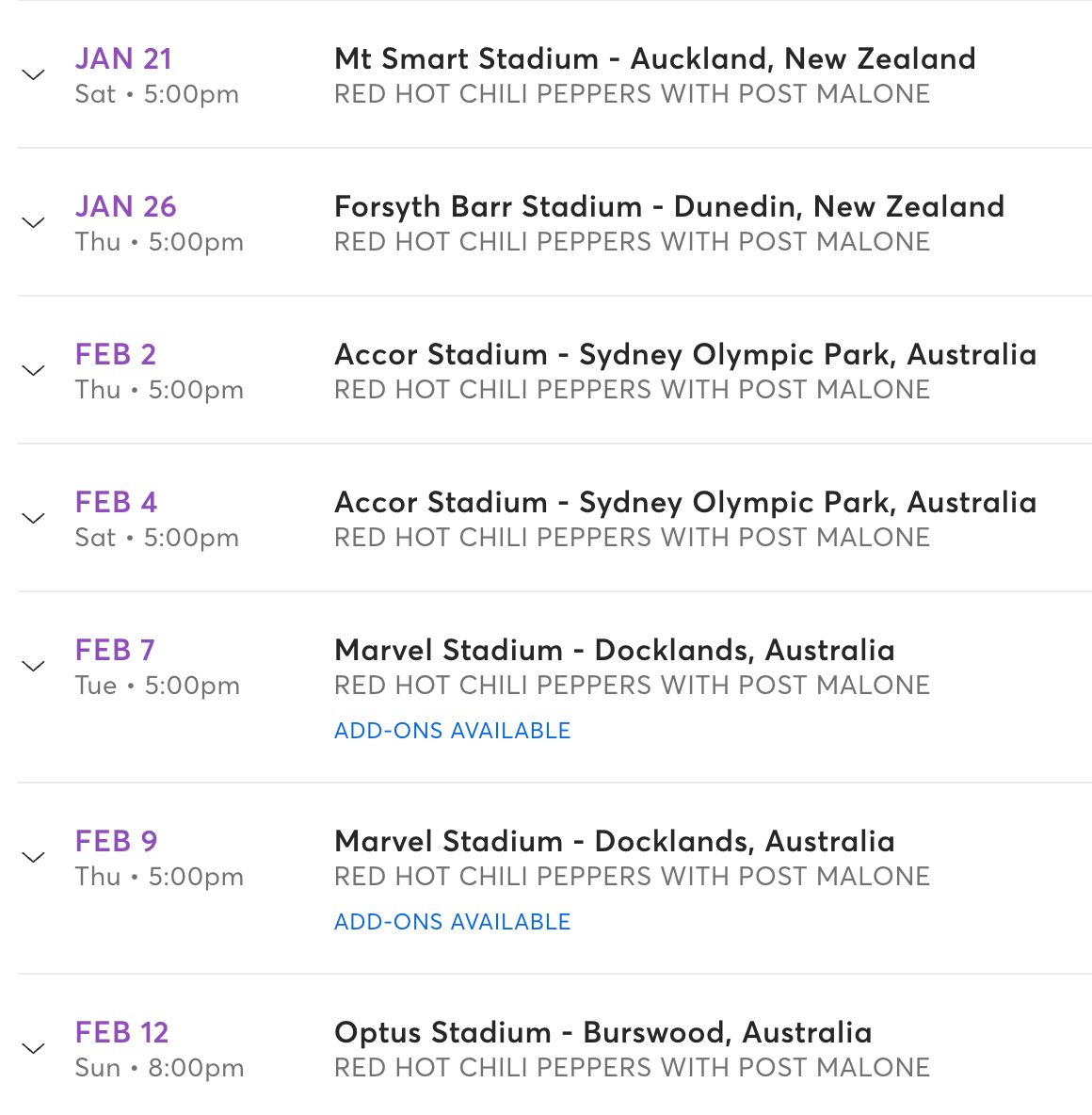The width and height of the screenshot is (1092, 1115).
Task: Expand the FEB 12 Burswood event chevron
Action: (x=34, y=1049)
